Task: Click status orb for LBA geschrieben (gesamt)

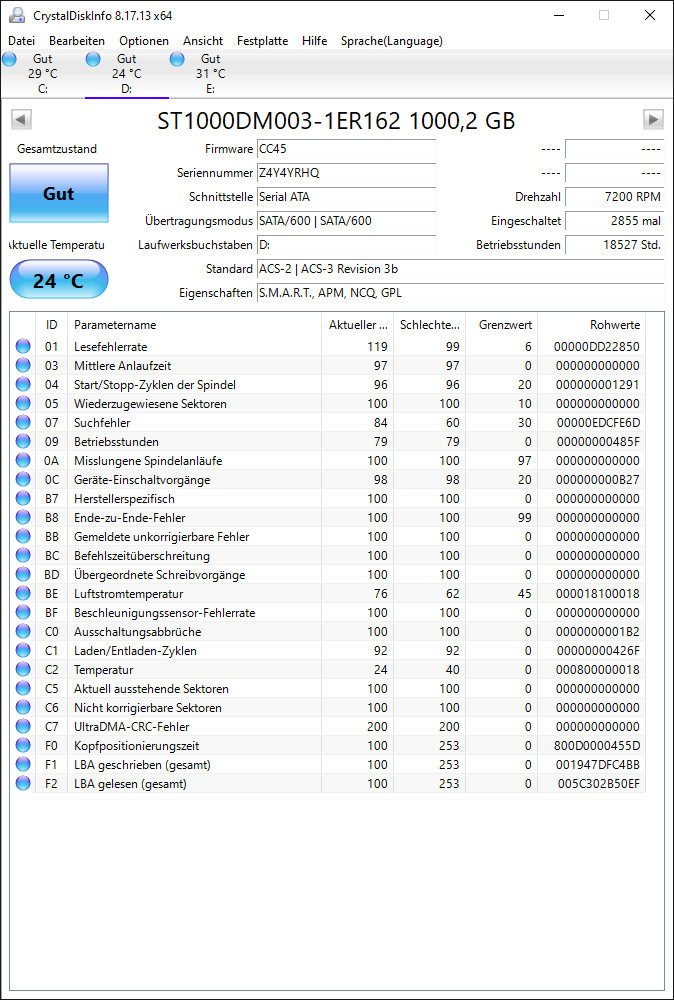Action: click(23, 764)
